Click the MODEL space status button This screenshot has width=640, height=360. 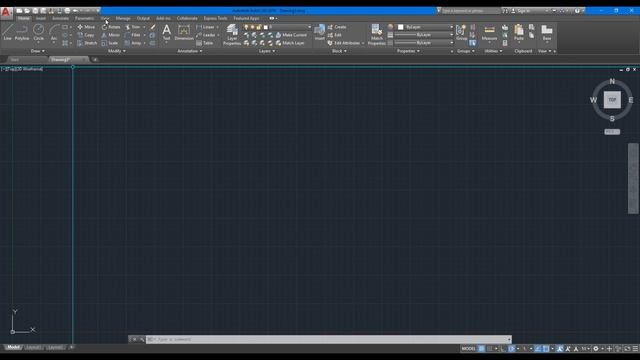[x=469, y=349]
